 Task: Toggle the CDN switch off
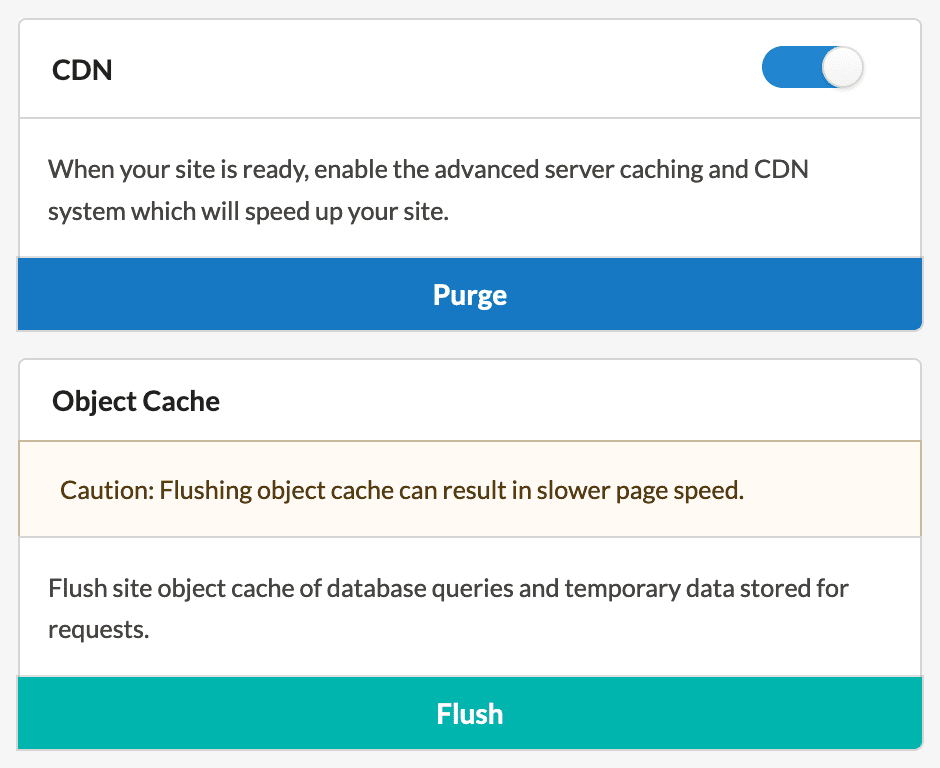(x=811, y=69)
